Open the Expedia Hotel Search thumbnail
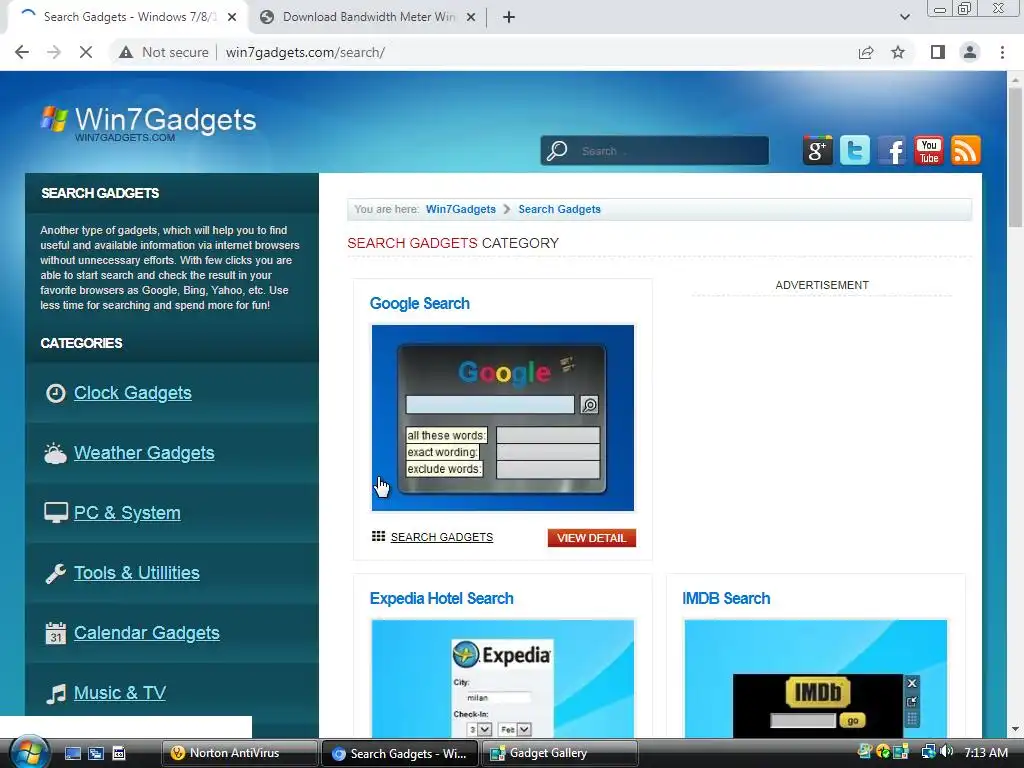The width and height of the screenshot is (1024, 768). [503, 679]
